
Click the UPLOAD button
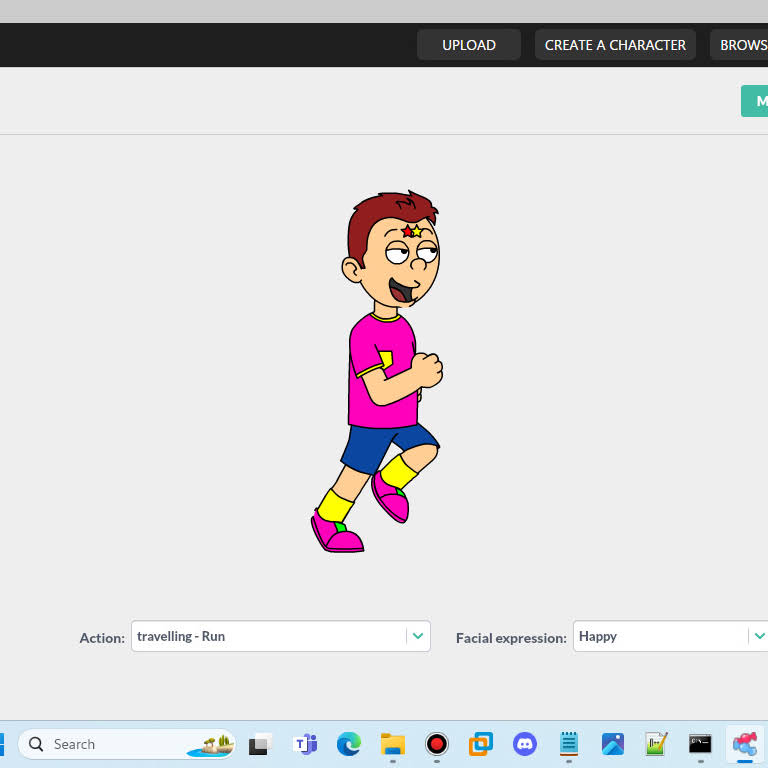tap(469, 45)
